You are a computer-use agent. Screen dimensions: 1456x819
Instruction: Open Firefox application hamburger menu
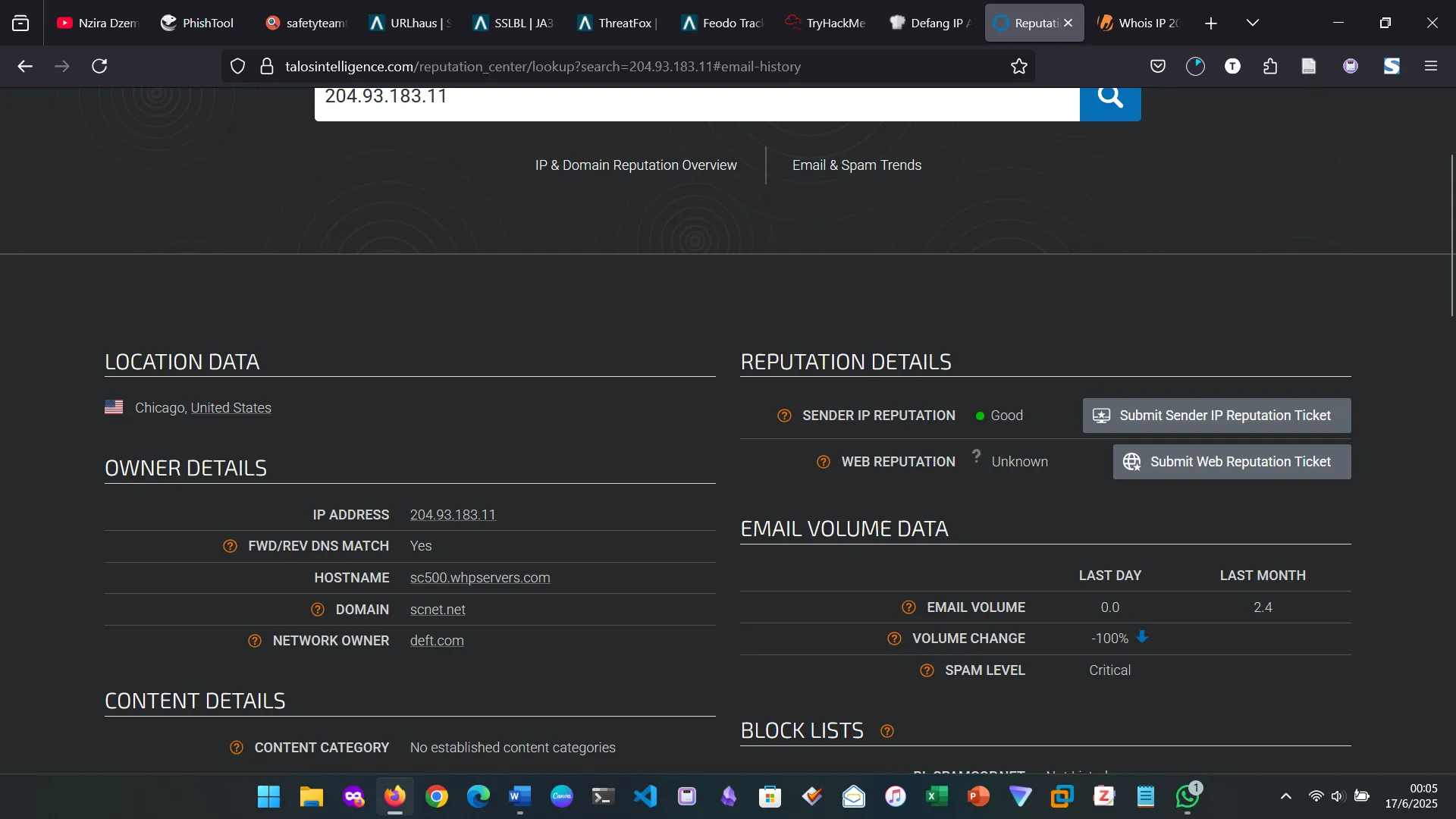click(1431, 67)
